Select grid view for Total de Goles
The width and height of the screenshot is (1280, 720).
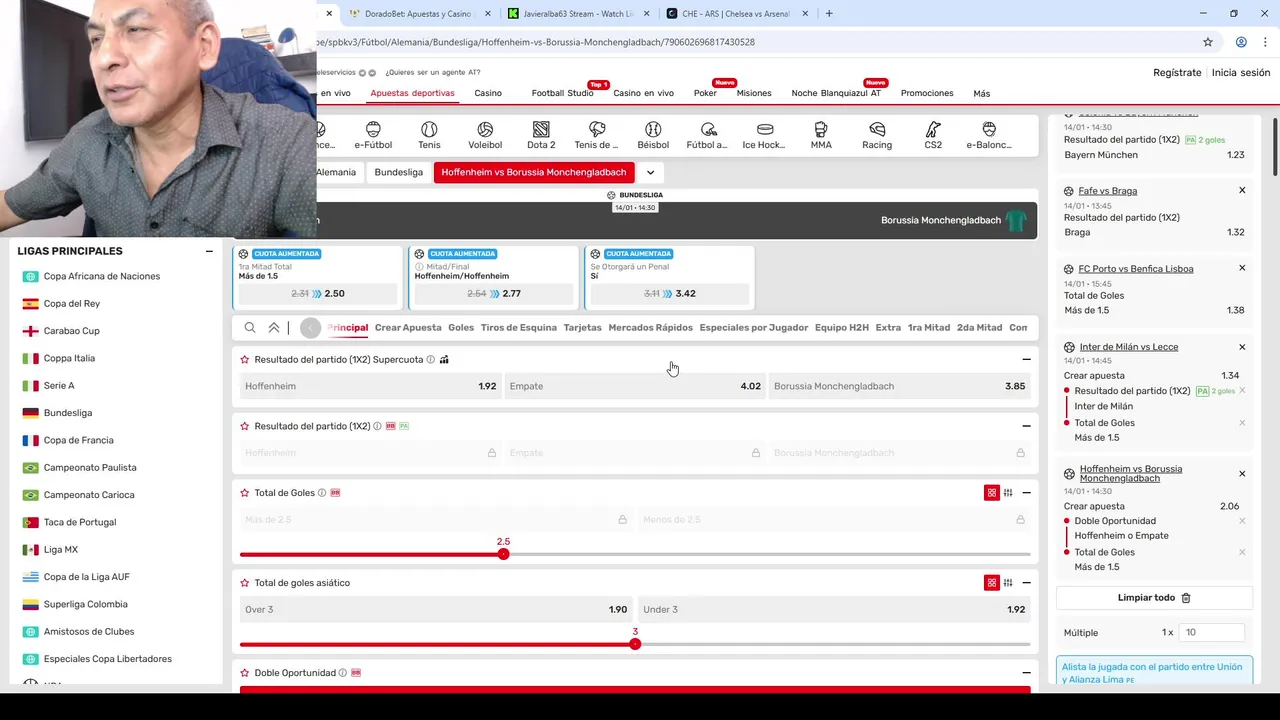click(992, 493)
